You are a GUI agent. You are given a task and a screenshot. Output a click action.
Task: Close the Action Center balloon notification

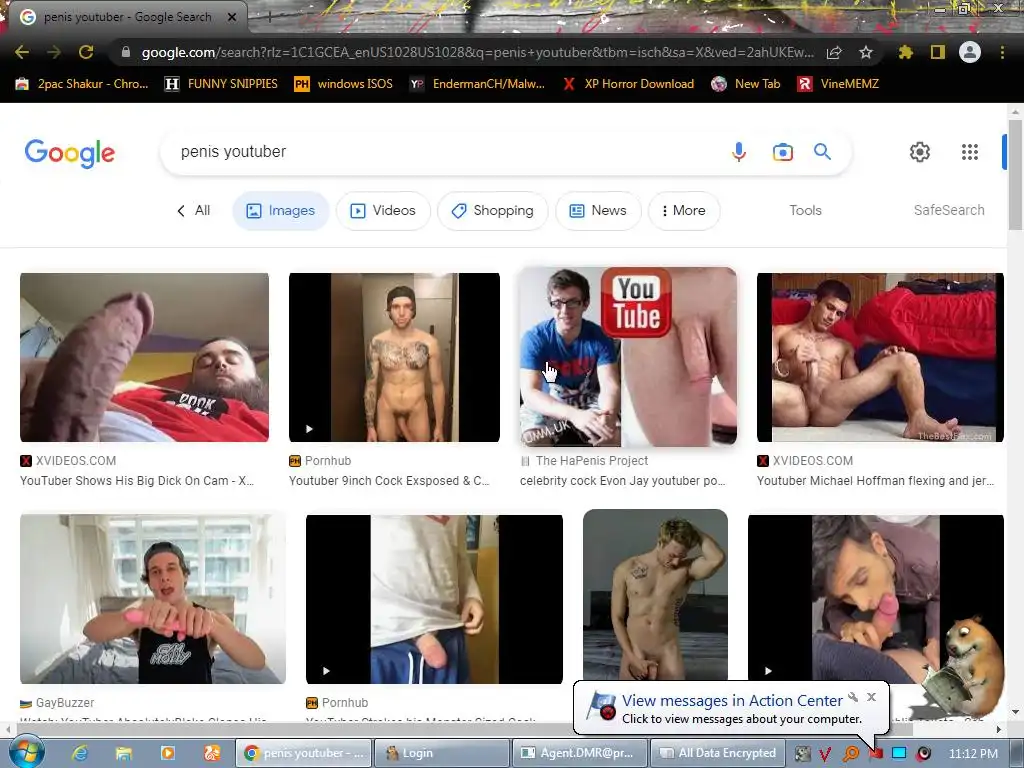pos(871,697)
